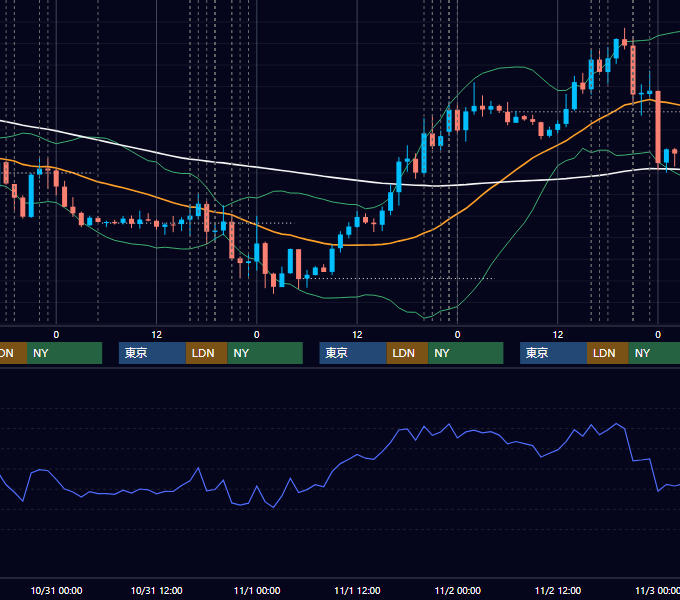Click the hour '12' label above 11/2 東京 block
The width and height of the screenshot is (680, 600).
coord(558,335)
